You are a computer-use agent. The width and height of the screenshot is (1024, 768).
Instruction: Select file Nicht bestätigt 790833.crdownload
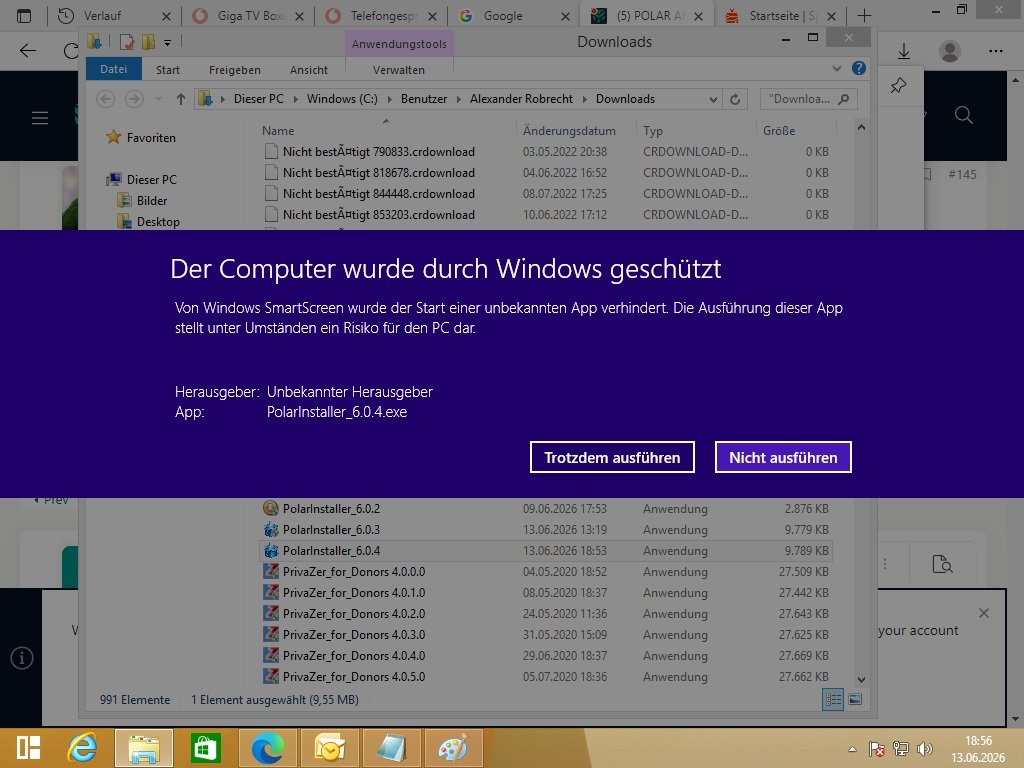pos(379,152)
